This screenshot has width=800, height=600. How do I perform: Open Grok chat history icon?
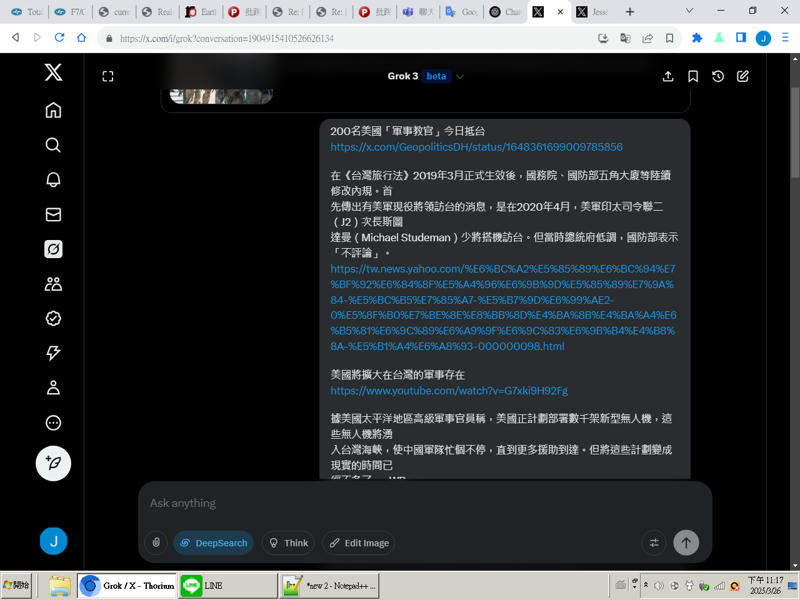point(718,76)
